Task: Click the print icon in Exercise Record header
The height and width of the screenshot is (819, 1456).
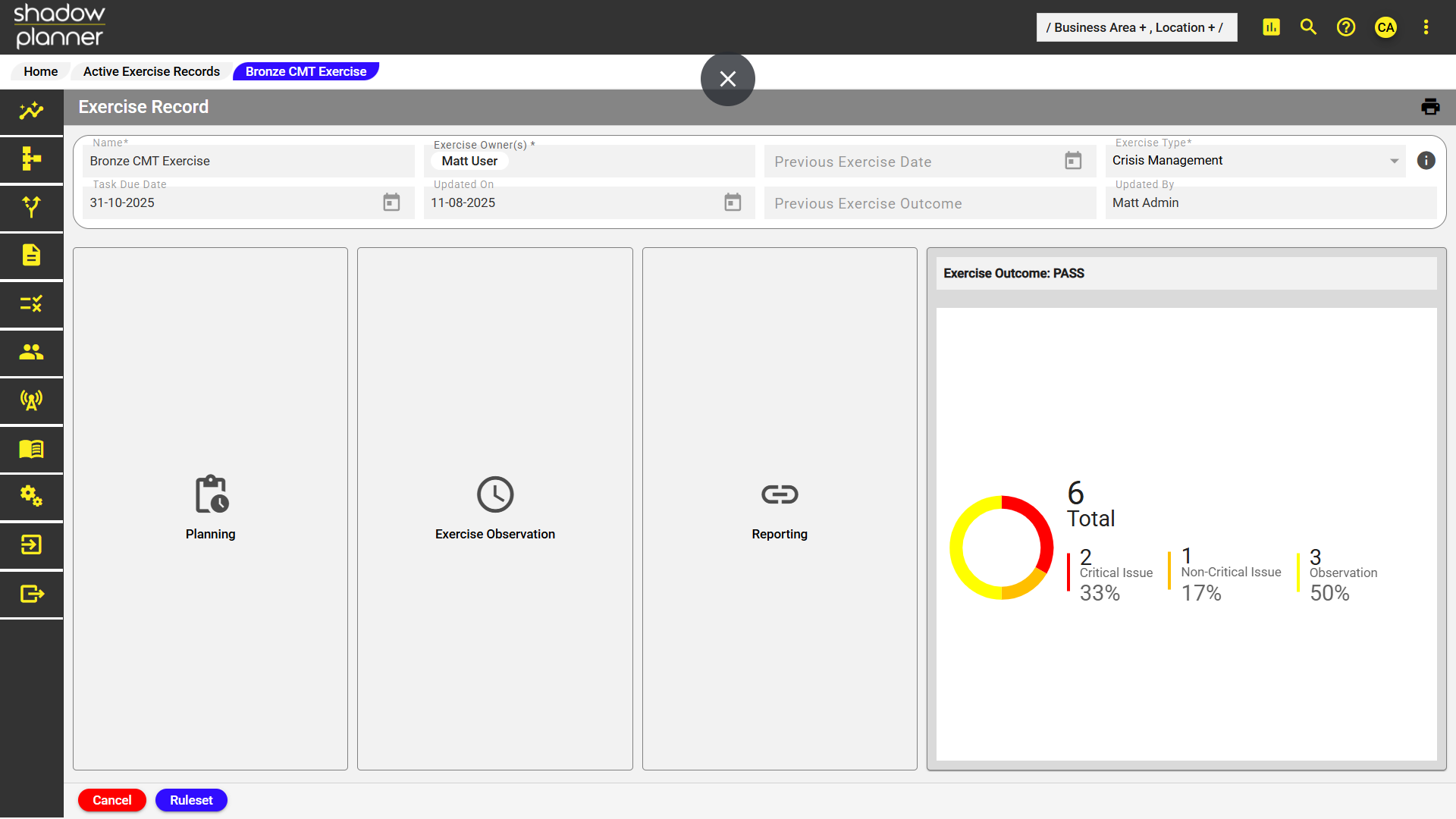Action: (1430, 107)
